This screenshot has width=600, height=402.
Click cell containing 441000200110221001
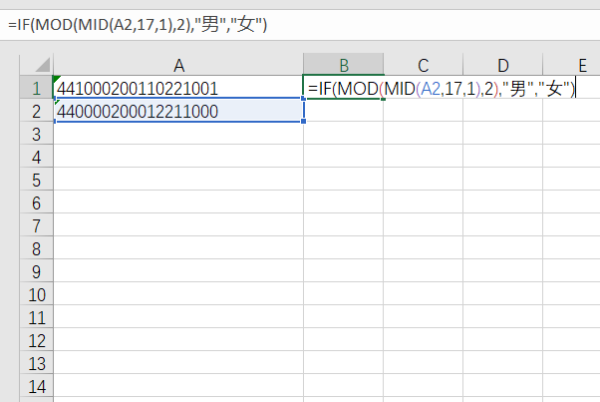point(179,88)
